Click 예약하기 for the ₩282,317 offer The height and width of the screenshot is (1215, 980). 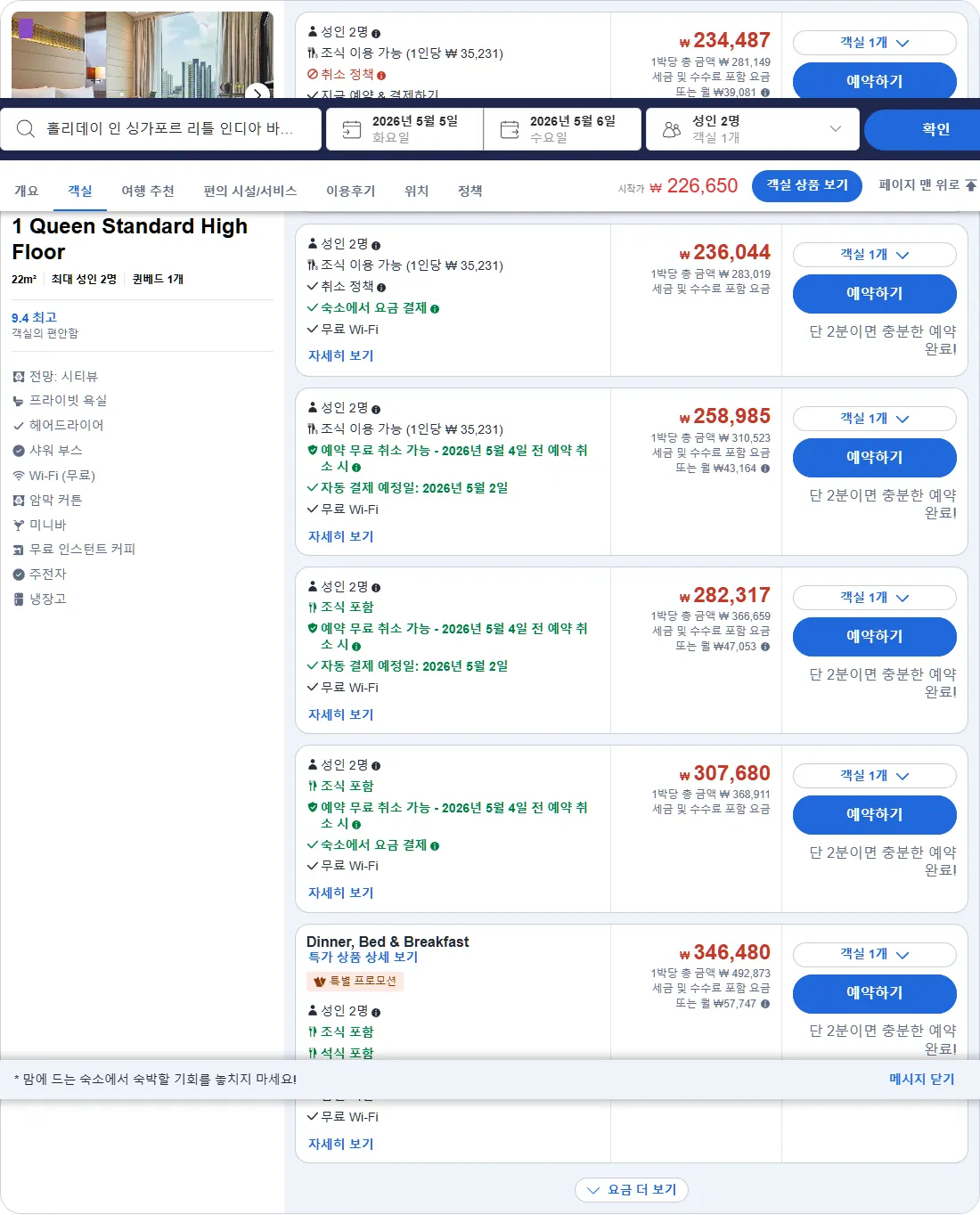click(x=875, y=637)
